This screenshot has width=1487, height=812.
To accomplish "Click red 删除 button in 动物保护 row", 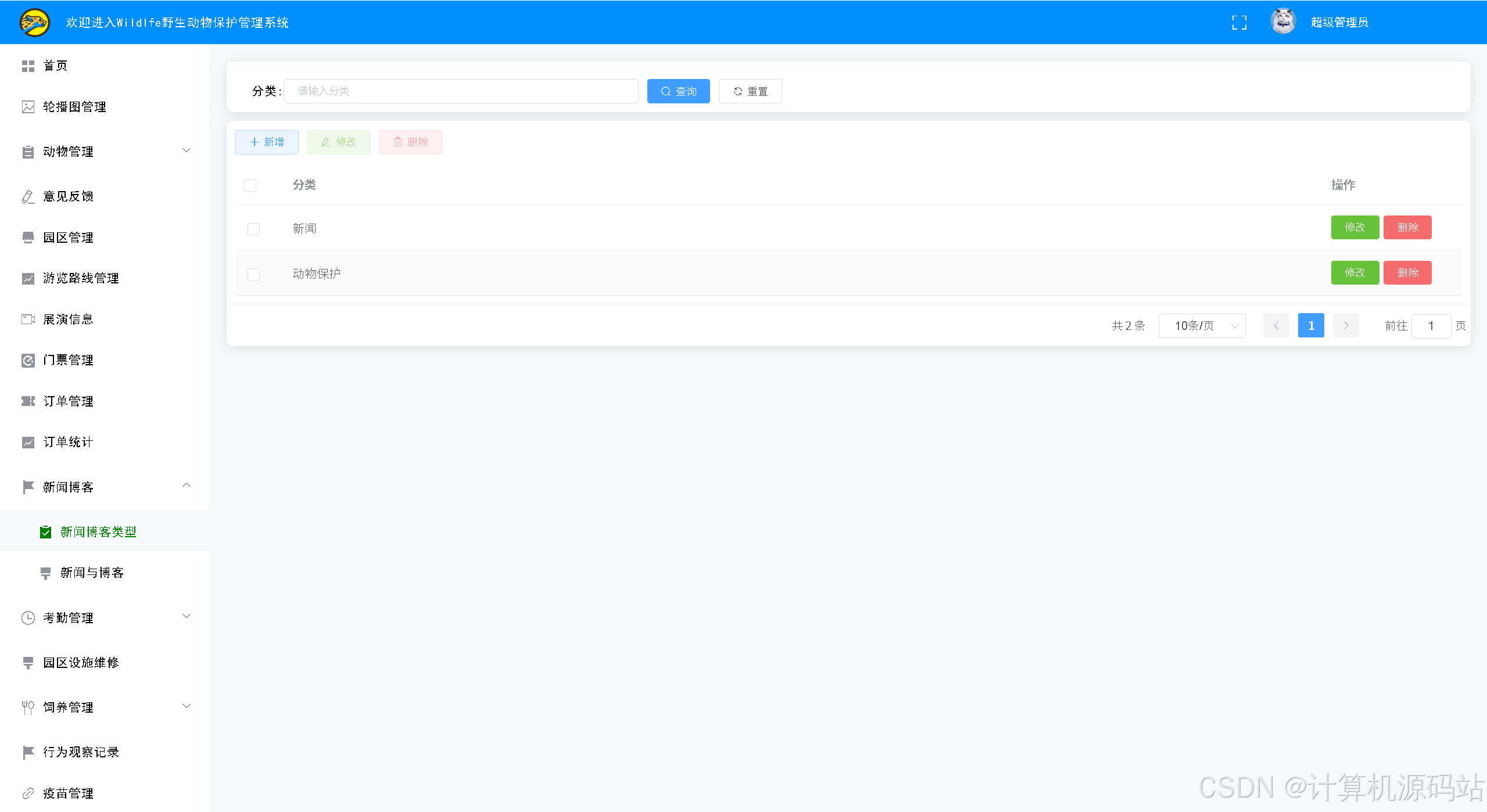I will tap(1407, 273).
